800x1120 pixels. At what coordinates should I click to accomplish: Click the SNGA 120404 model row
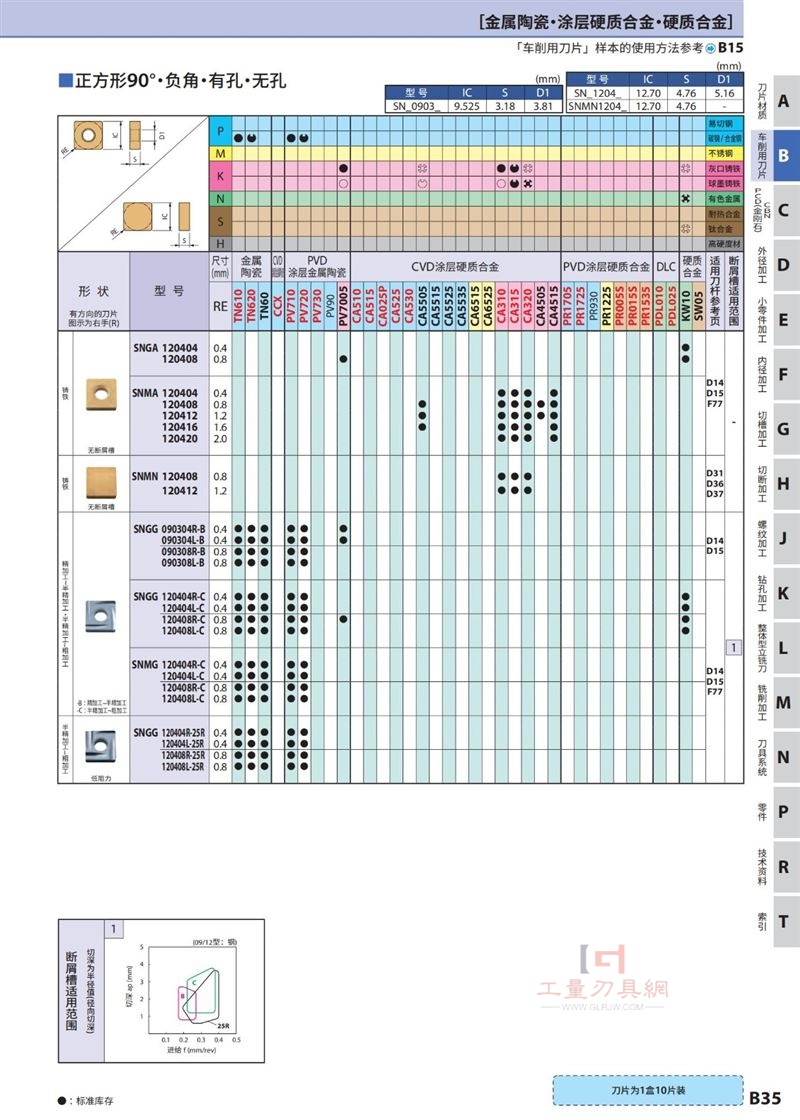(x=165, y=348)
